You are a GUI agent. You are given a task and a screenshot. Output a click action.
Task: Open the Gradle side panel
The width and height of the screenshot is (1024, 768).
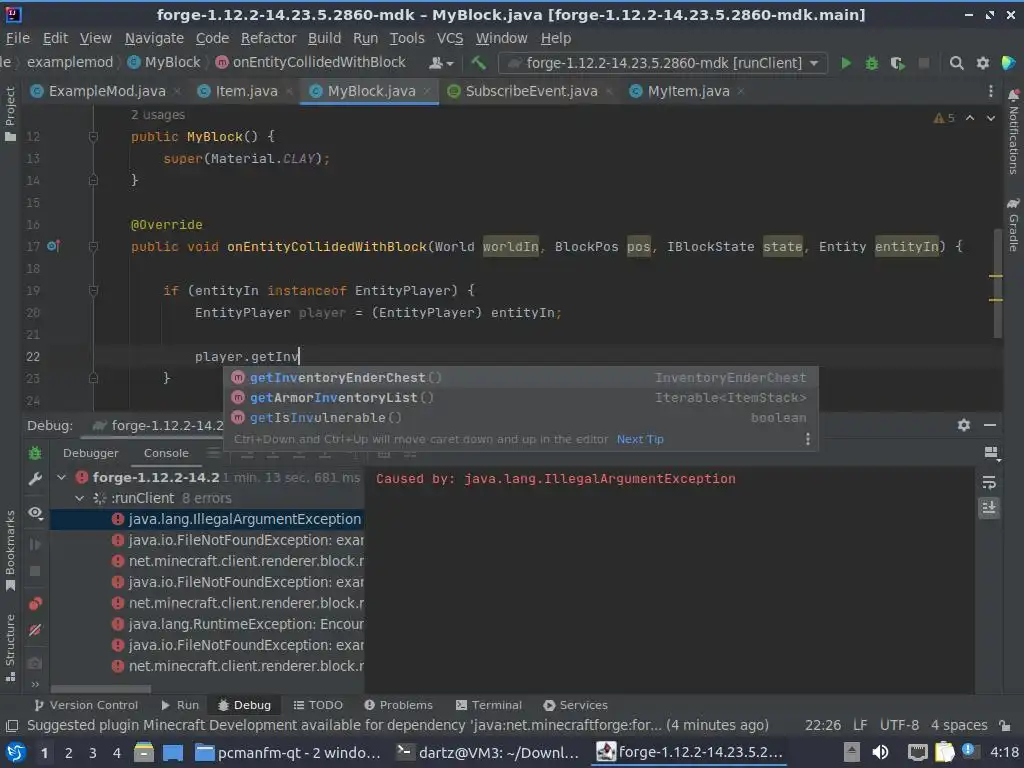(1013, 224)
